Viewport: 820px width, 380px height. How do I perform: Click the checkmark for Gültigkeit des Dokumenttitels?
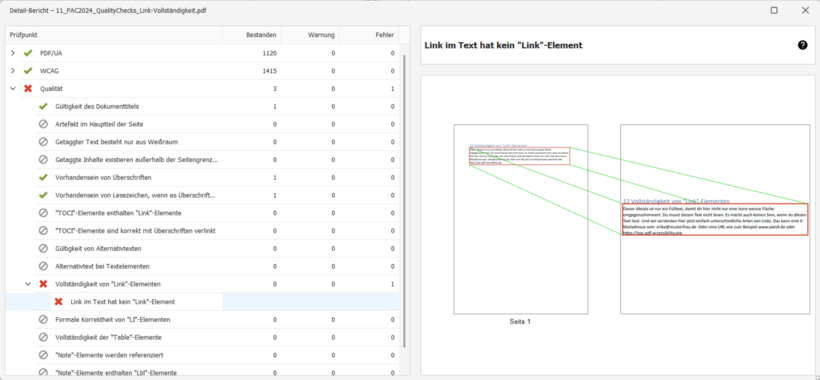[43, 107]
